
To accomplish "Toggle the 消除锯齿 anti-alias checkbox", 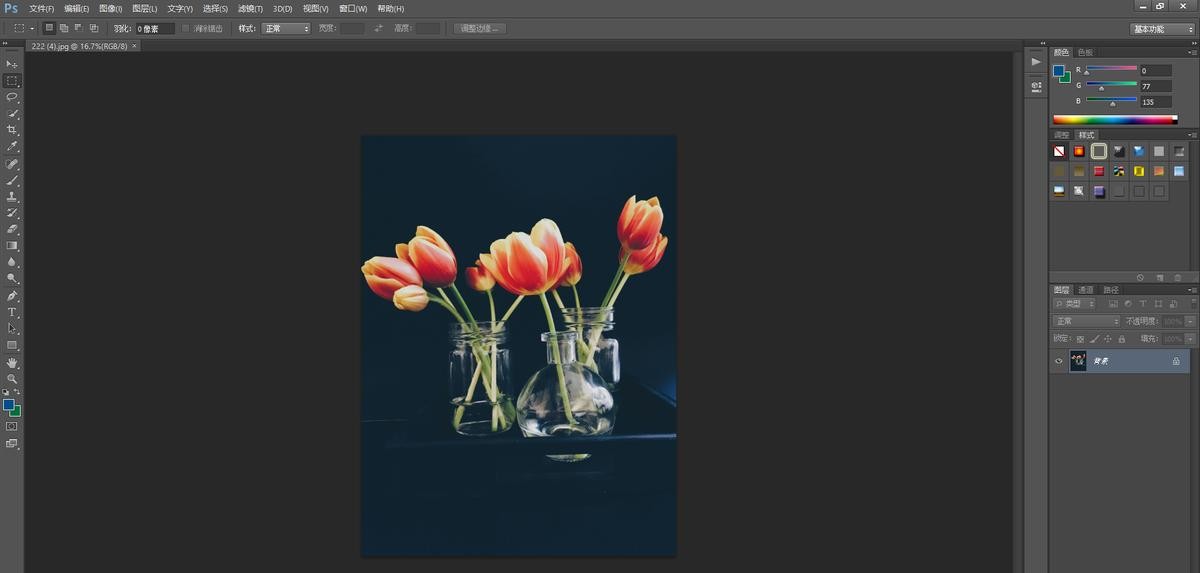I will point(186,29).
